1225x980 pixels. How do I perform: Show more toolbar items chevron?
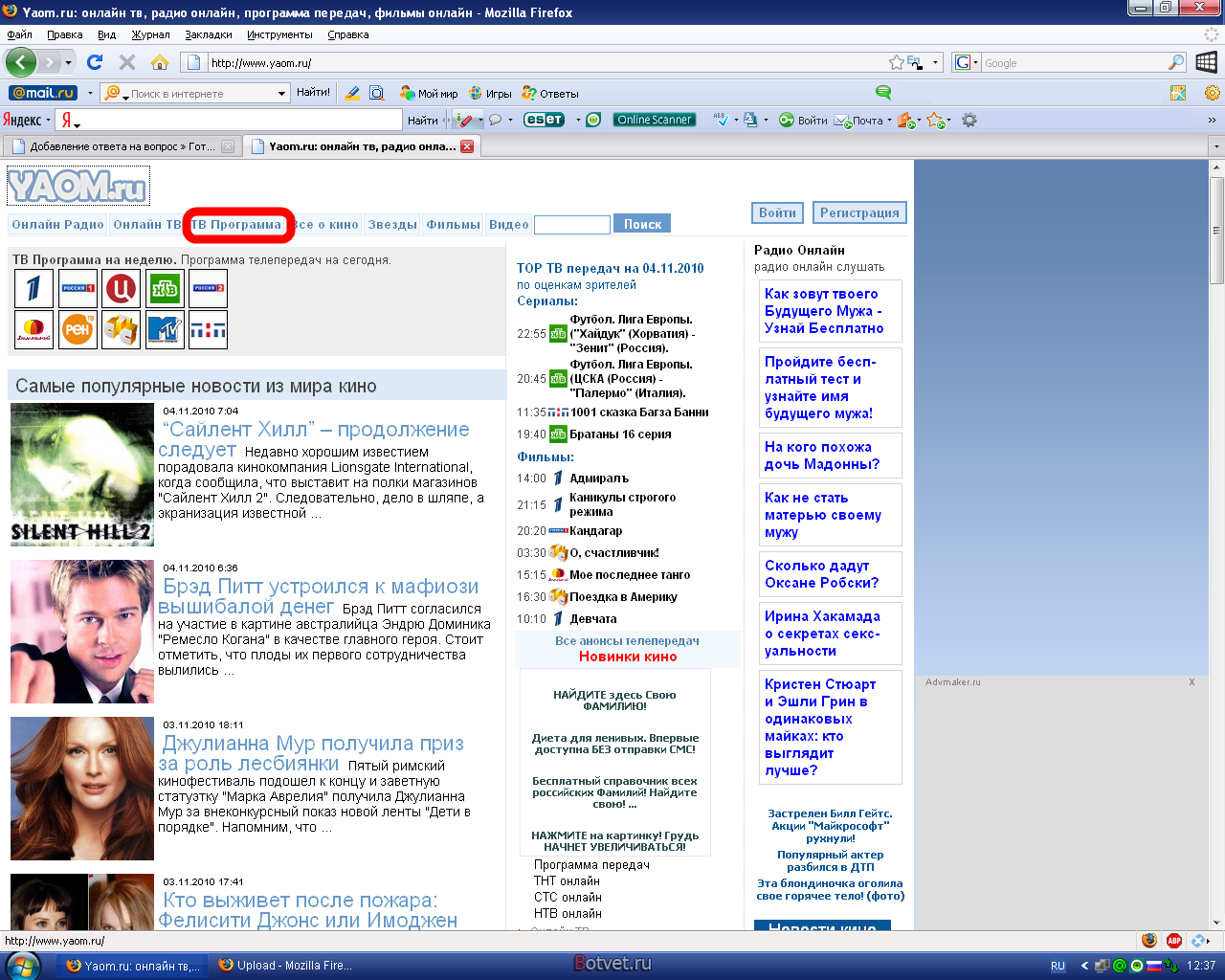point(1212,120)
